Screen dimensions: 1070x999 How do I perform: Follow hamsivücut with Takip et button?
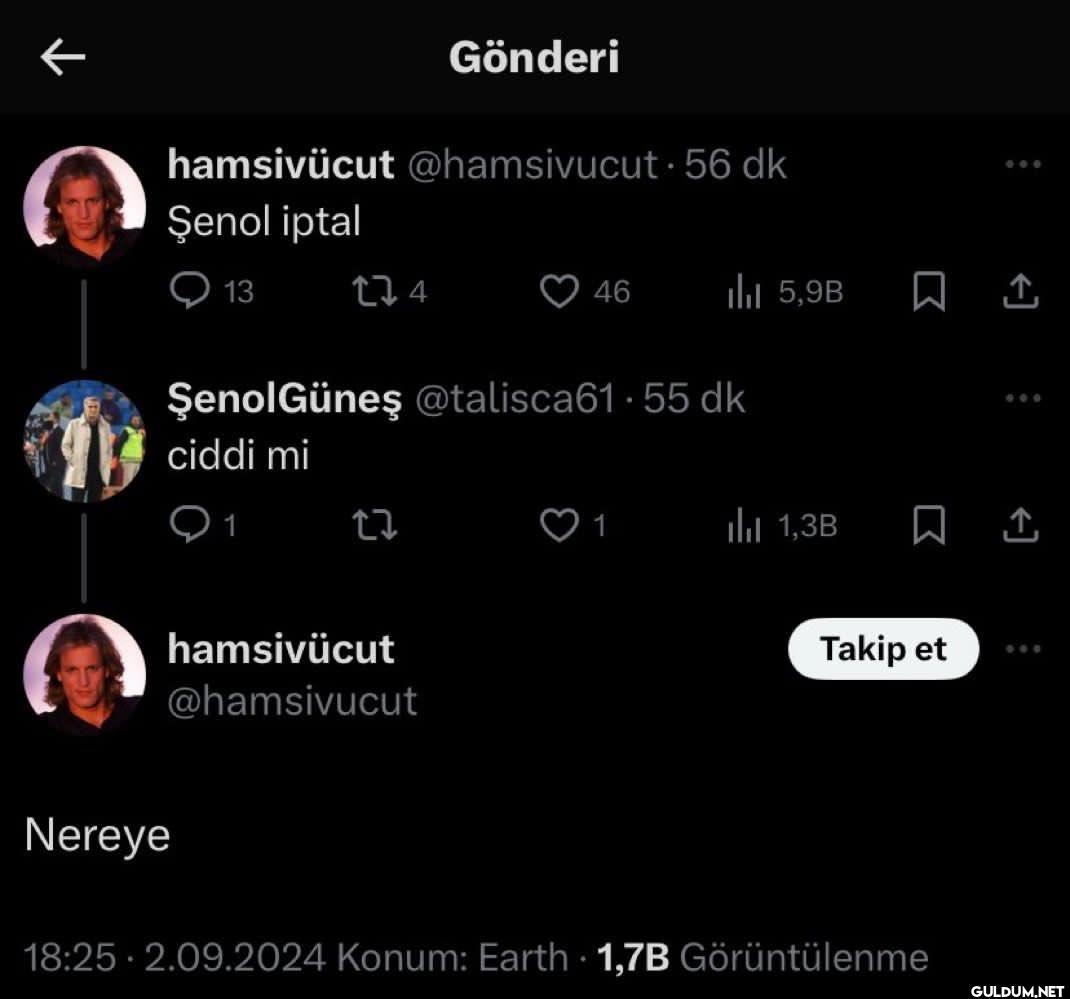coord(883,648)
